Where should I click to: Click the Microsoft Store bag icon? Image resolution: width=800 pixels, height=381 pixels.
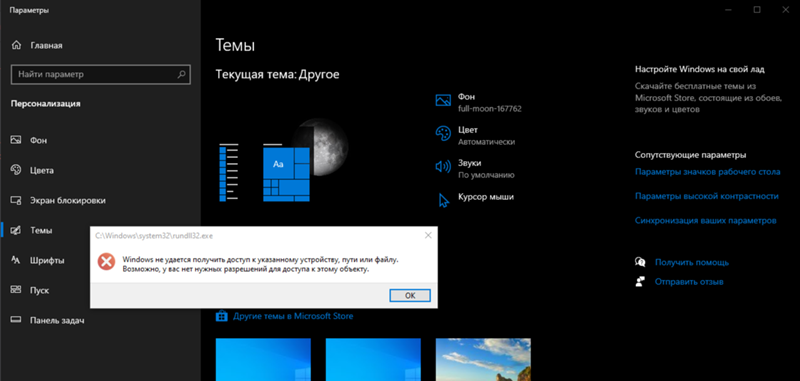pyautogui.click(x=221, y=316)
